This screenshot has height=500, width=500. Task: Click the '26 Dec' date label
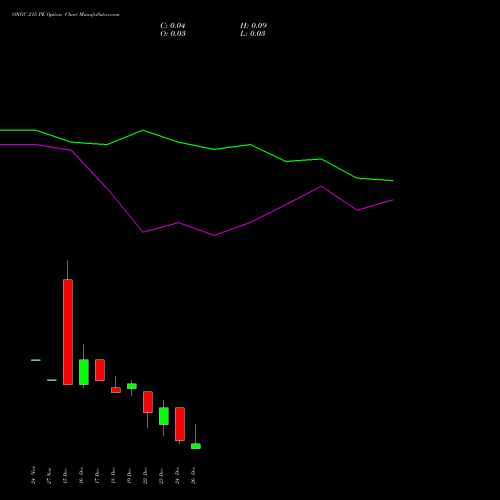(193, 475)
